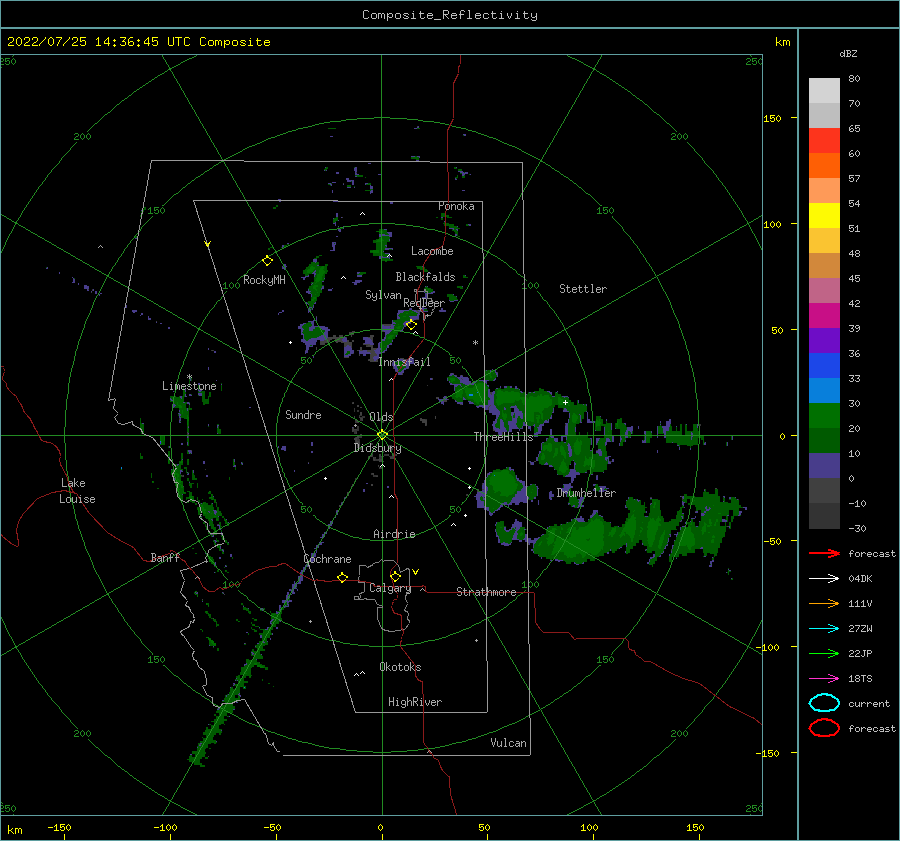Click the 'Sylvan' map label
Image resolution: width=900 pixels, height=841 pixels.
click(383, 295)
